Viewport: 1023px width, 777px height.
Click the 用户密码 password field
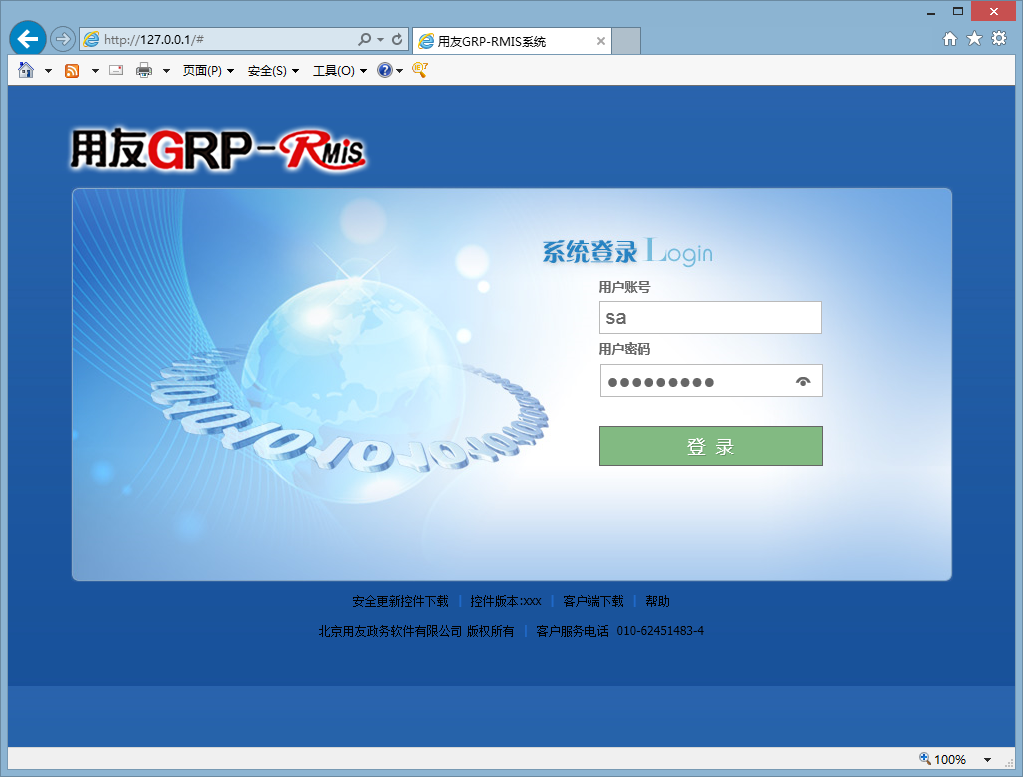[x=711, y=380]
